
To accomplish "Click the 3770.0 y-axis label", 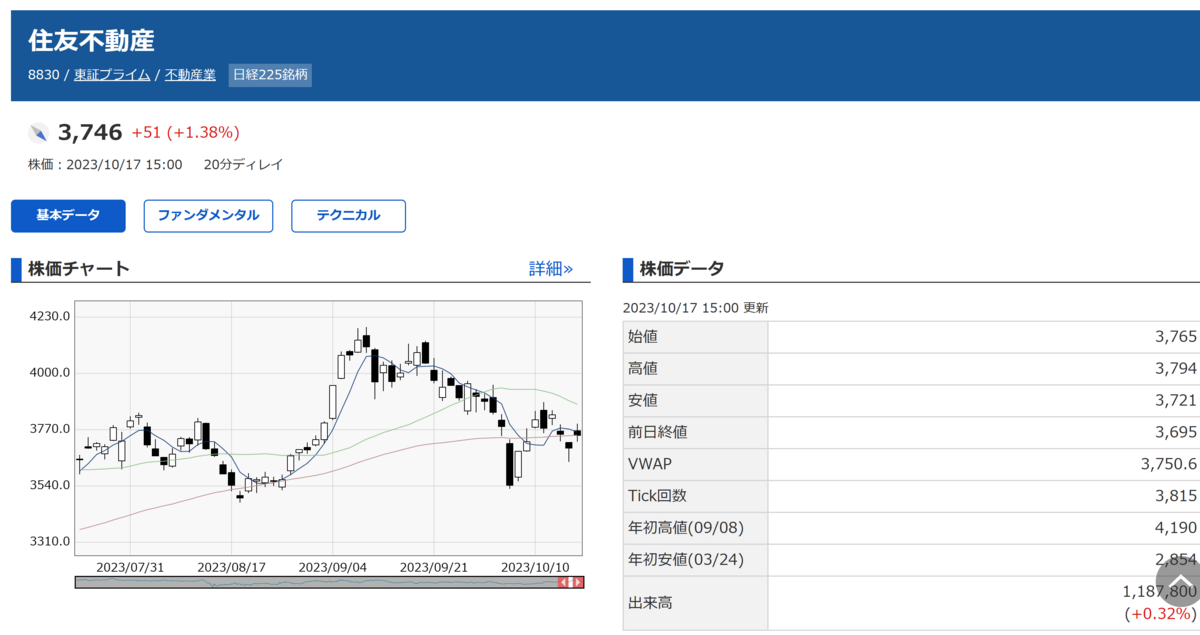I will click(52, 429).
